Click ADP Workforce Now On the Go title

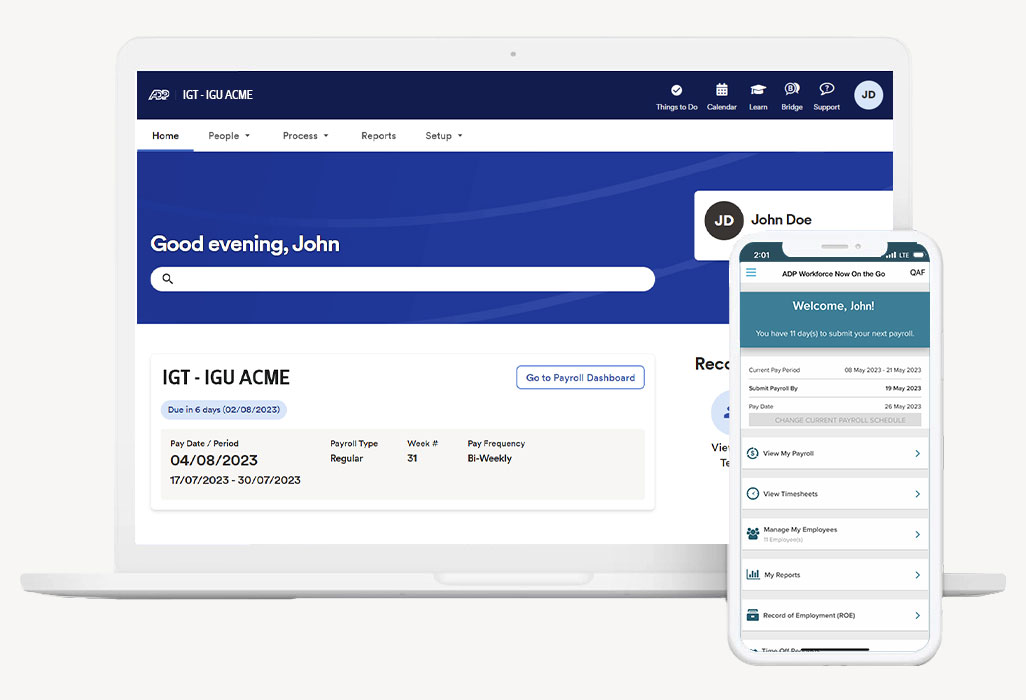tap(833, 274)
